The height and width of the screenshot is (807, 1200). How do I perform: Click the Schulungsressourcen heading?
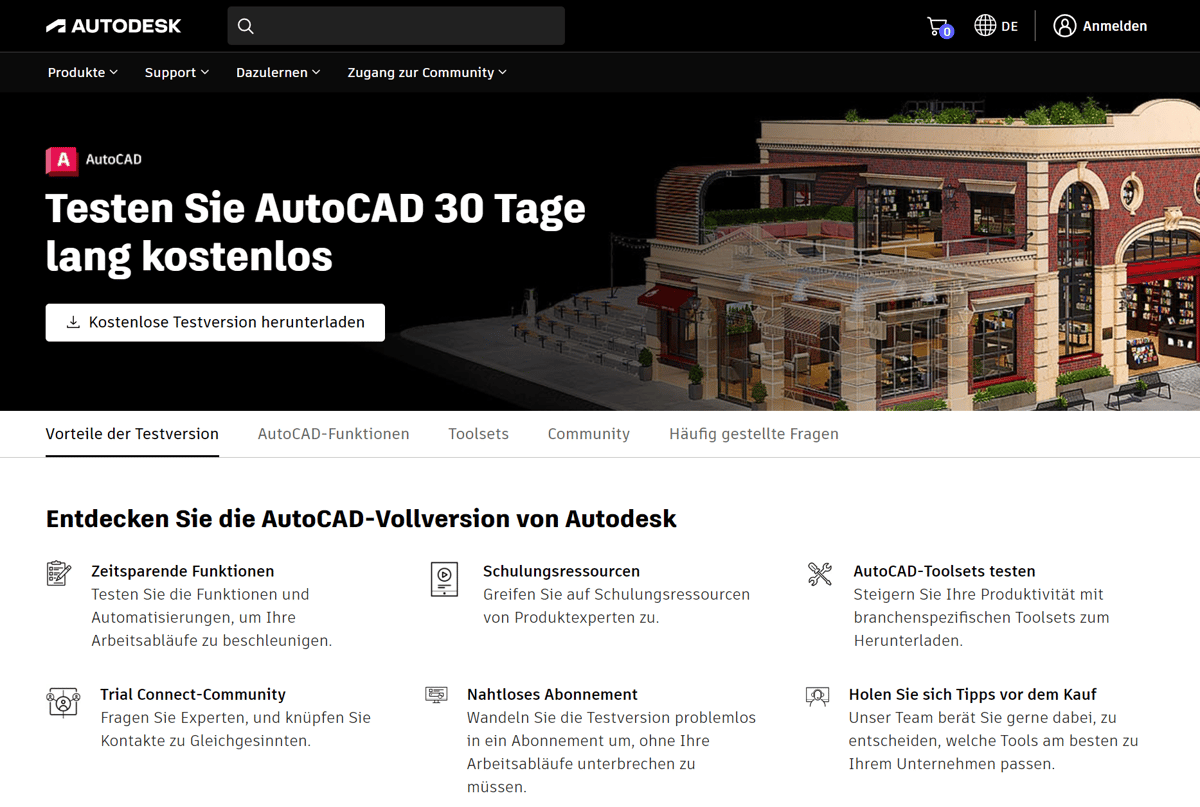click(561, 571)
